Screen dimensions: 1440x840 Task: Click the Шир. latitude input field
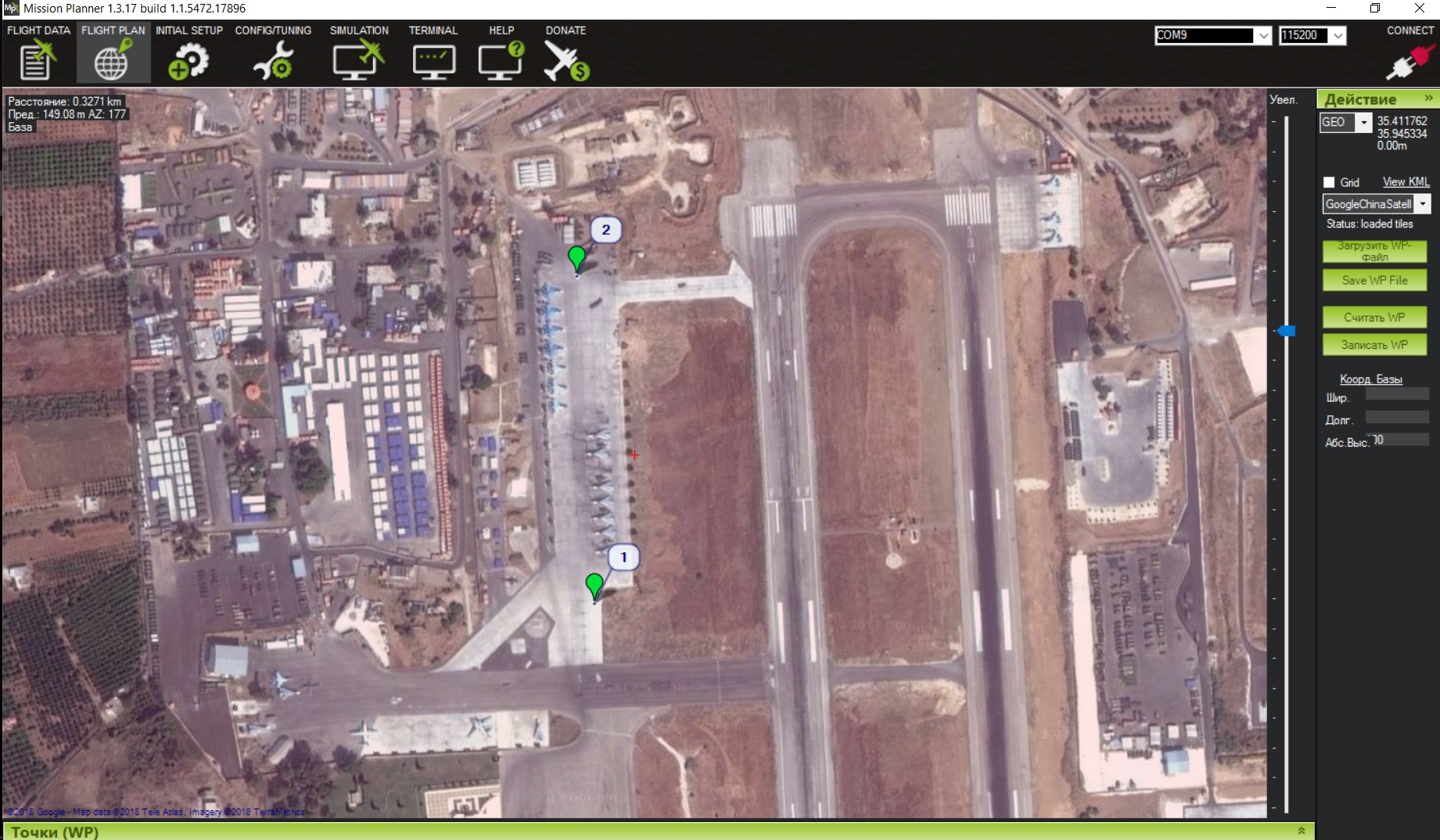pos(1397,395)
